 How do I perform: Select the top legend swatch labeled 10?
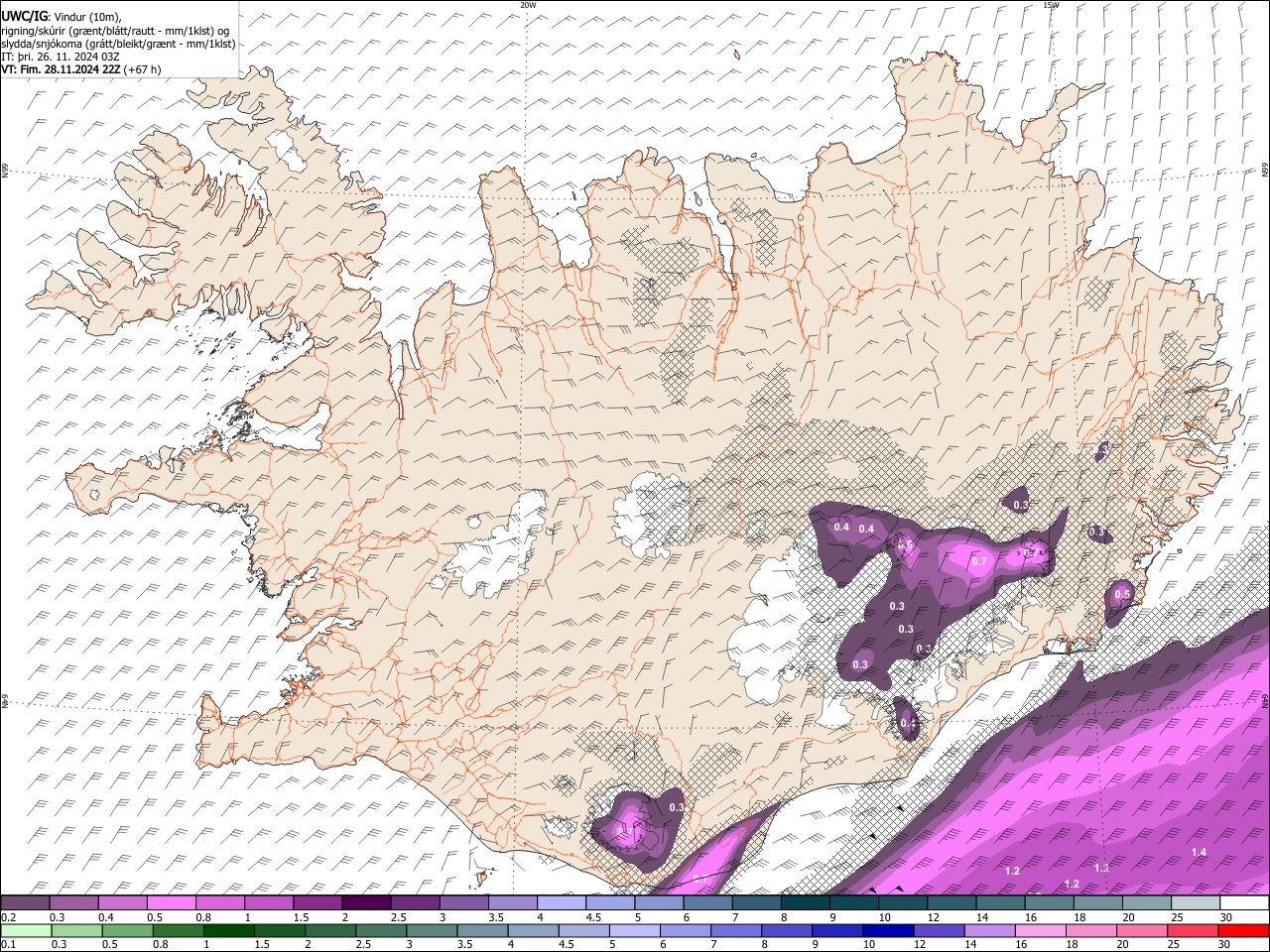coord(902,902)
